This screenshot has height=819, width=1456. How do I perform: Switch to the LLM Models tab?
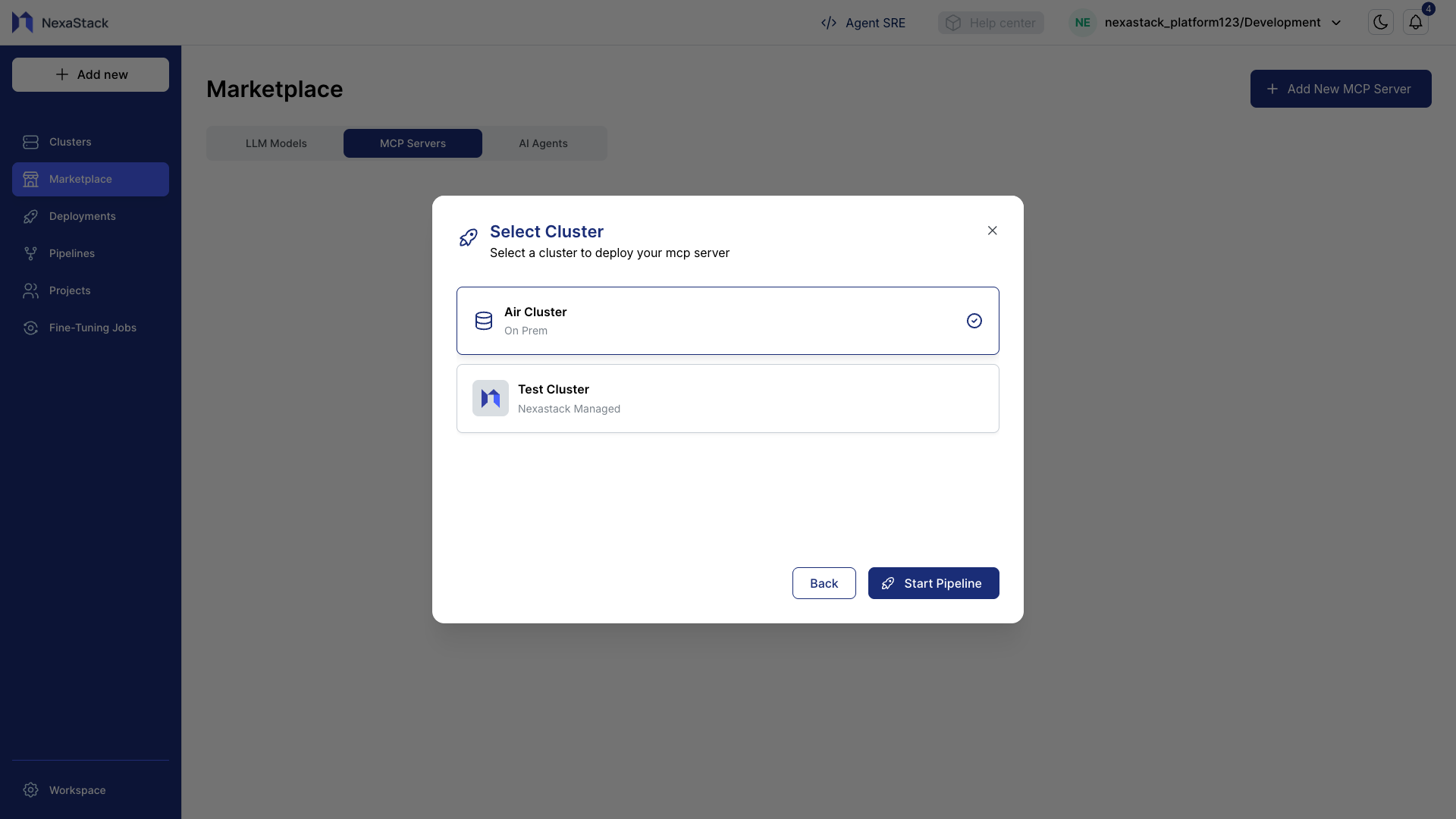pyautogui.click(x=276, y=143)
